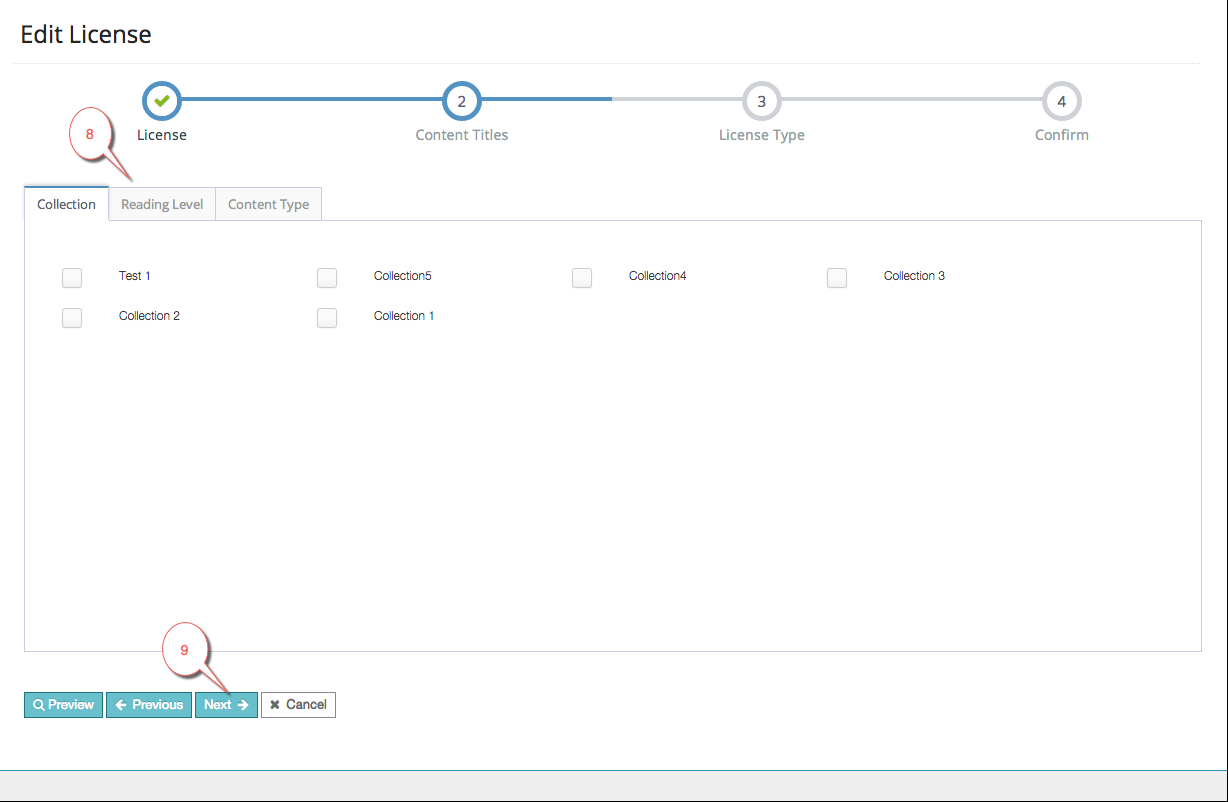
Task: Click the Content Titles step label
Action: pyautogui.click(x=462, y=135)
